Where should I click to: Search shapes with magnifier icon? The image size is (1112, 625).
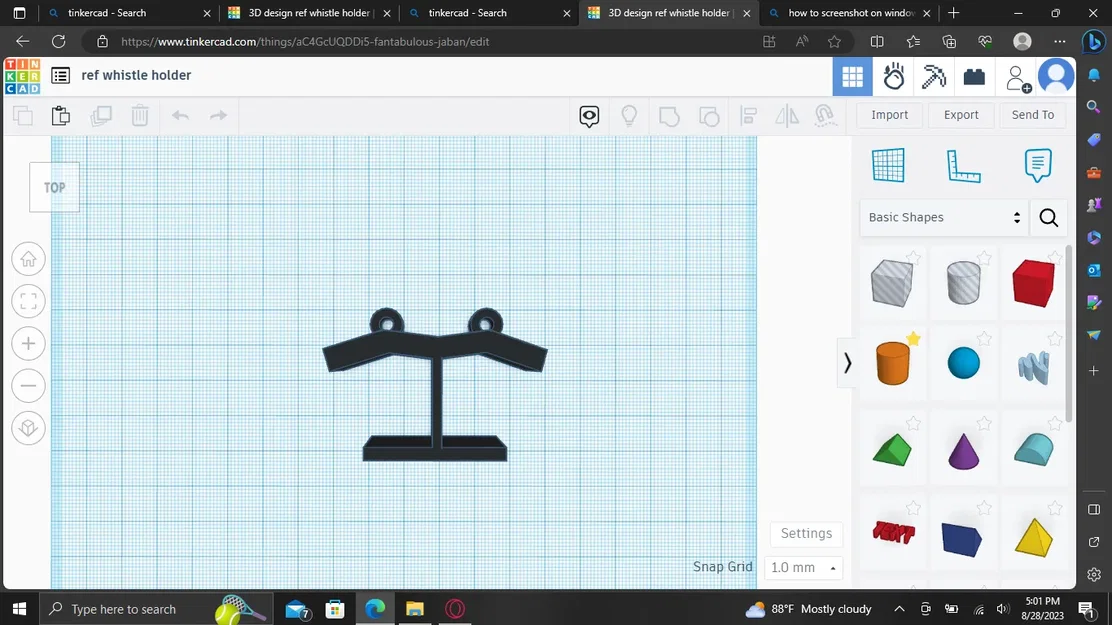(x=1049, y=218)
